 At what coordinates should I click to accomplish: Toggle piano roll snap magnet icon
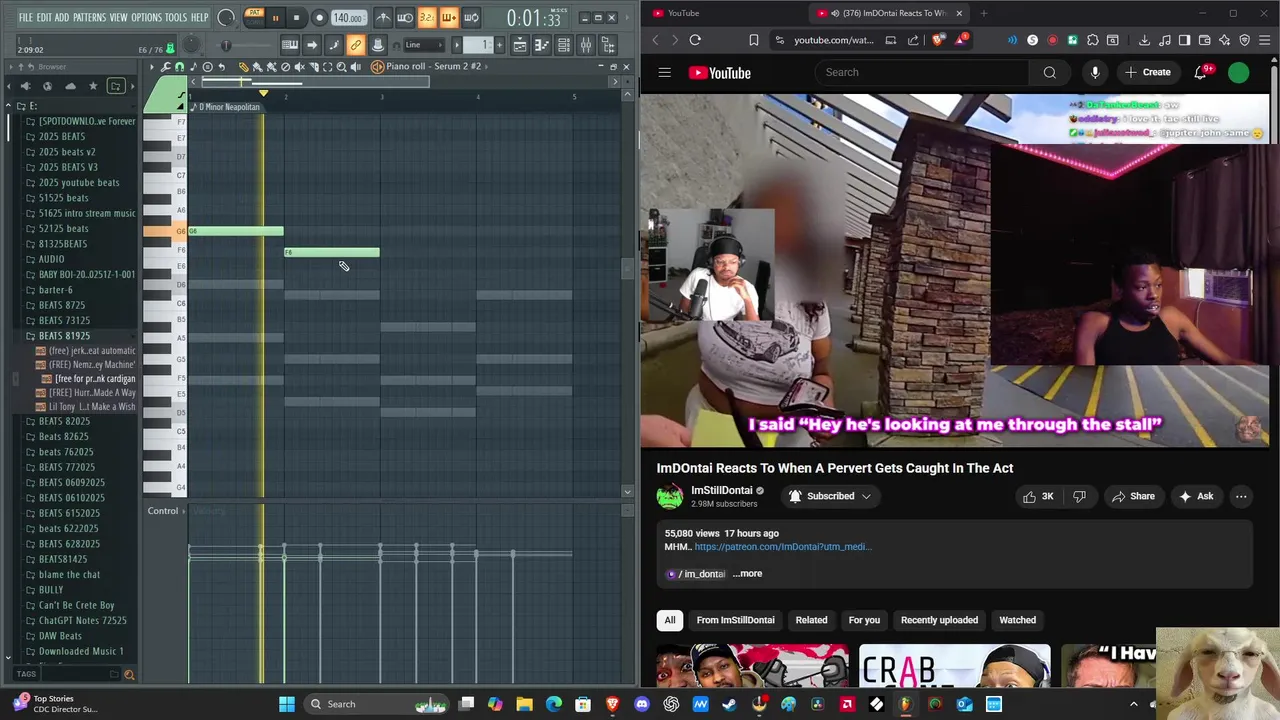click(x=179, y=67)
